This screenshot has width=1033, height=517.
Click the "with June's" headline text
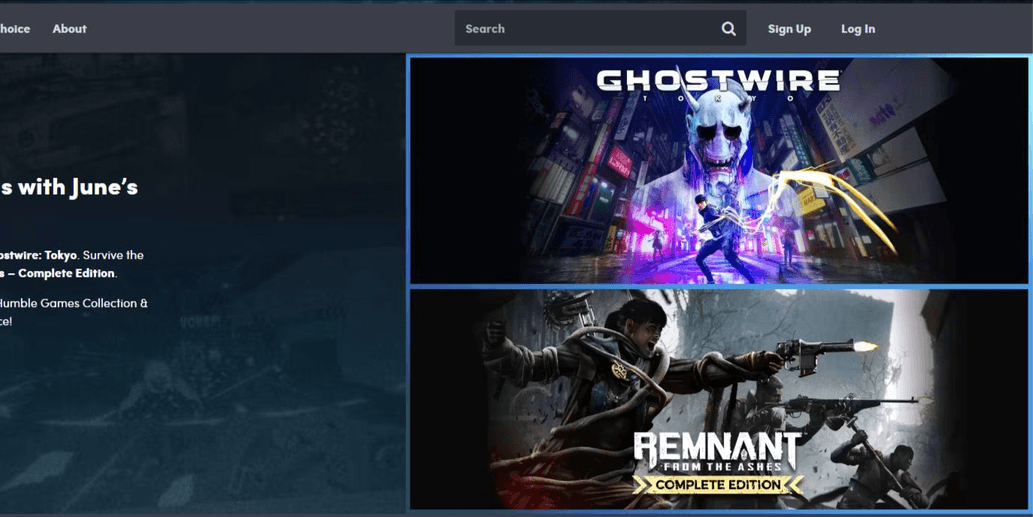click(x=78, y=187)
